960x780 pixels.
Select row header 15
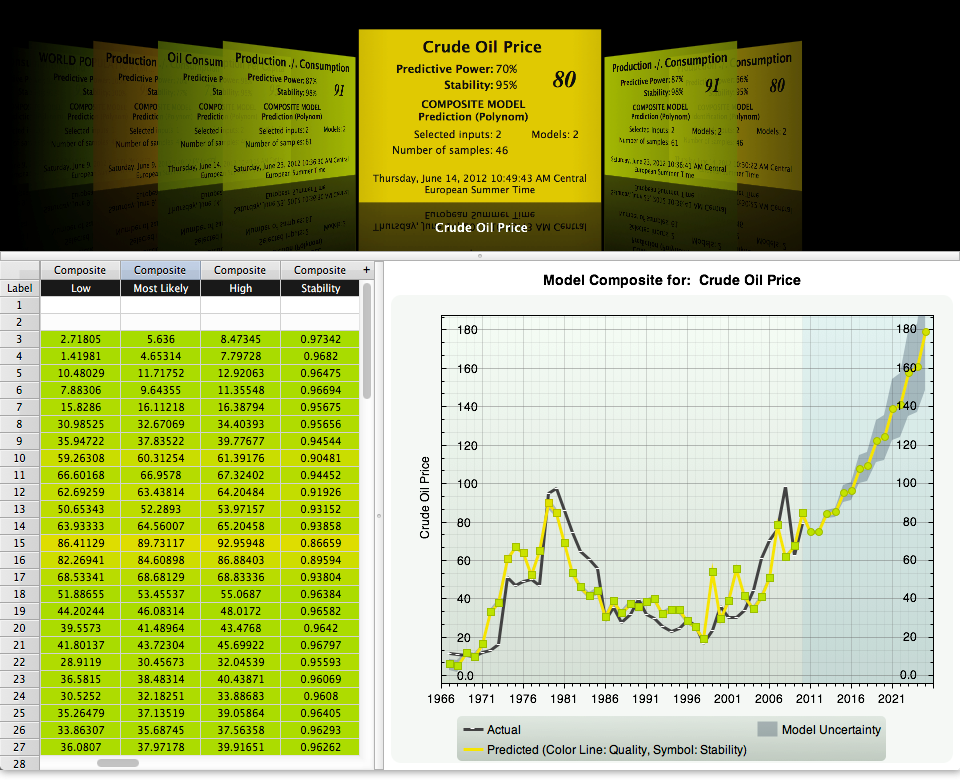[x=20, y=543]
